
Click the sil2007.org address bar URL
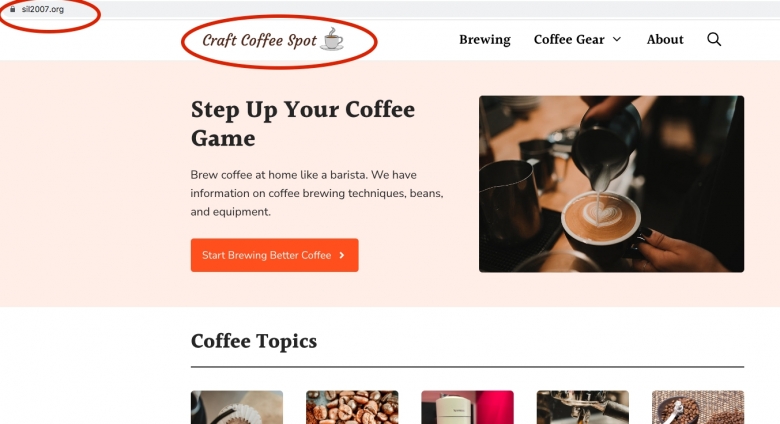[x=43, y=9]
